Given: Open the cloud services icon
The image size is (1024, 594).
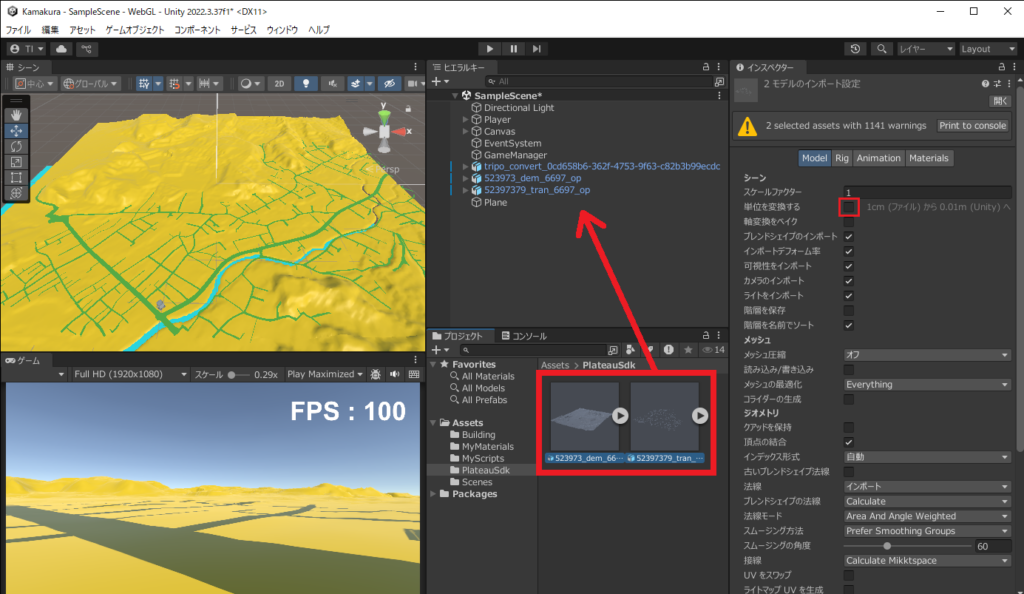Looking at the screenshot, I should [61, 49].
